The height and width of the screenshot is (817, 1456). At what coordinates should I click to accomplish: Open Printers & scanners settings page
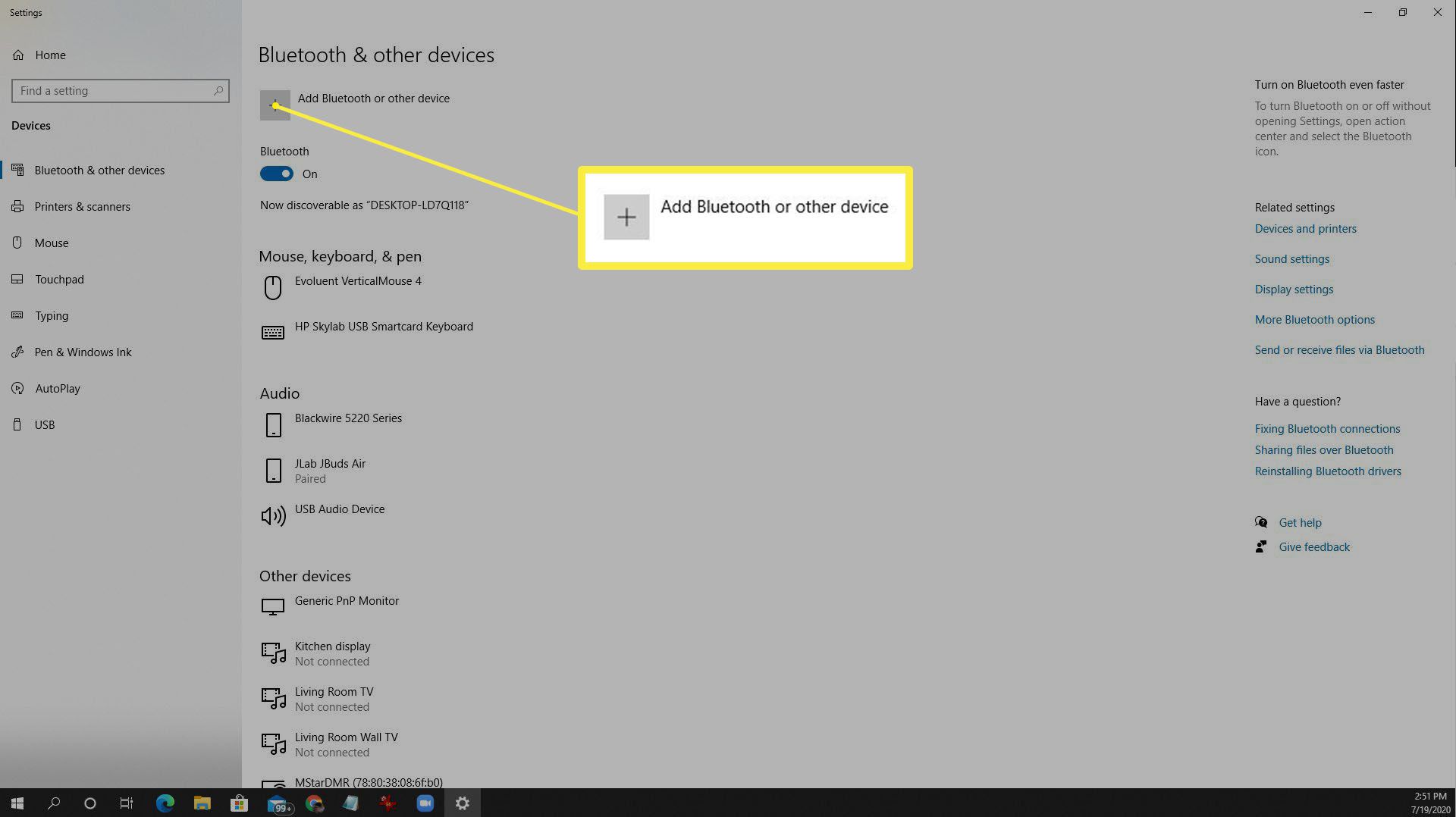click(82, 207)
